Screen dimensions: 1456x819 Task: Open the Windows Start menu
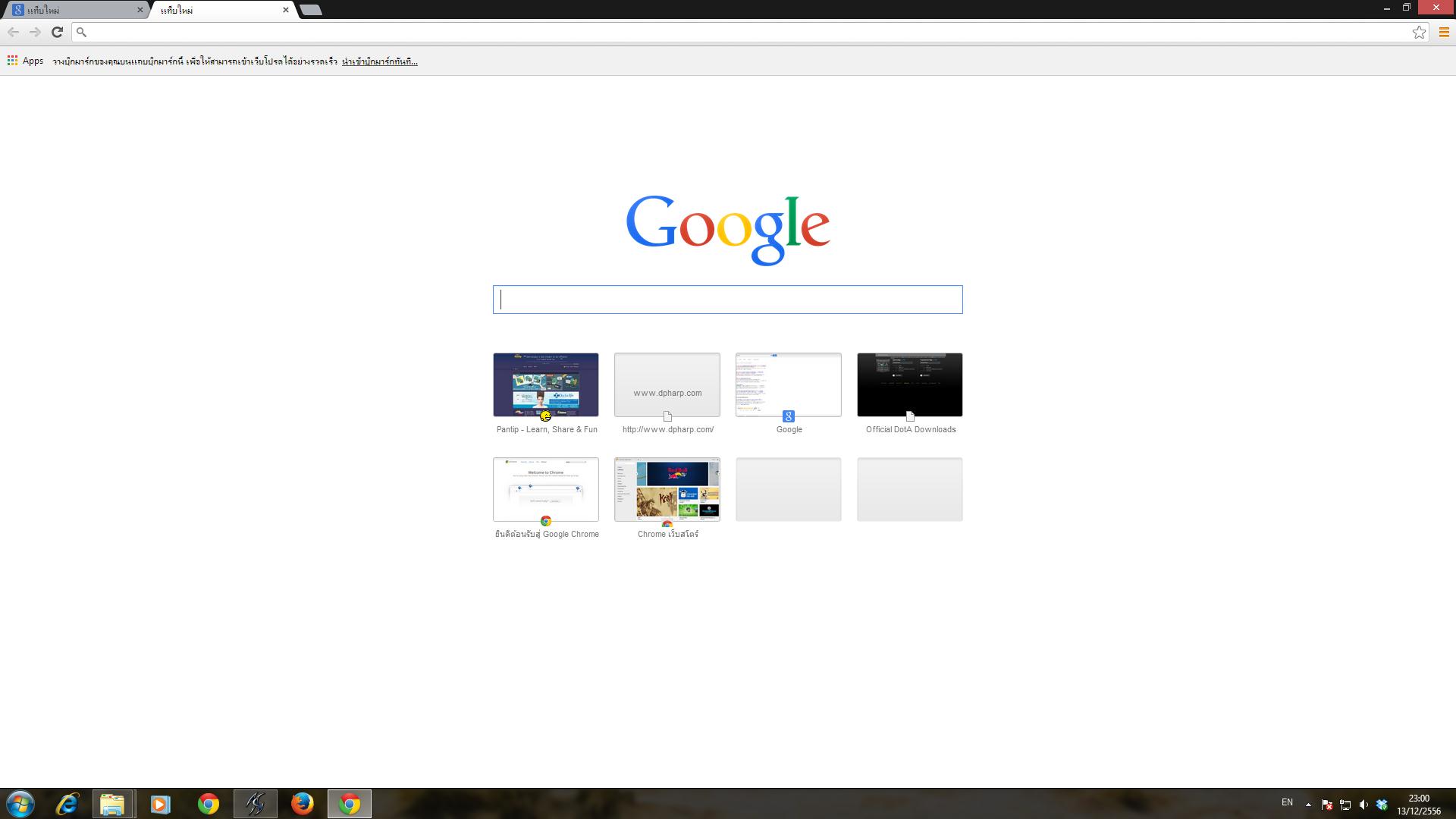pyautogui.click(x=20, y=804)
